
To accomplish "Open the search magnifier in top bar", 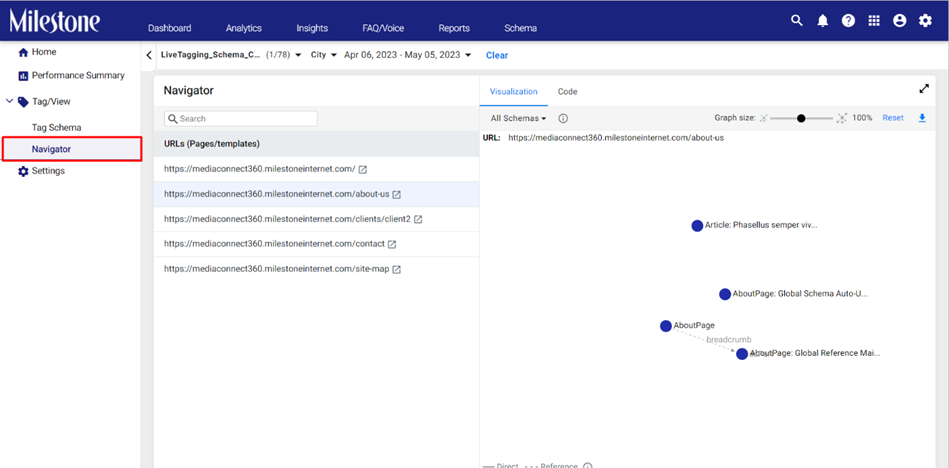I will (796, 21).
